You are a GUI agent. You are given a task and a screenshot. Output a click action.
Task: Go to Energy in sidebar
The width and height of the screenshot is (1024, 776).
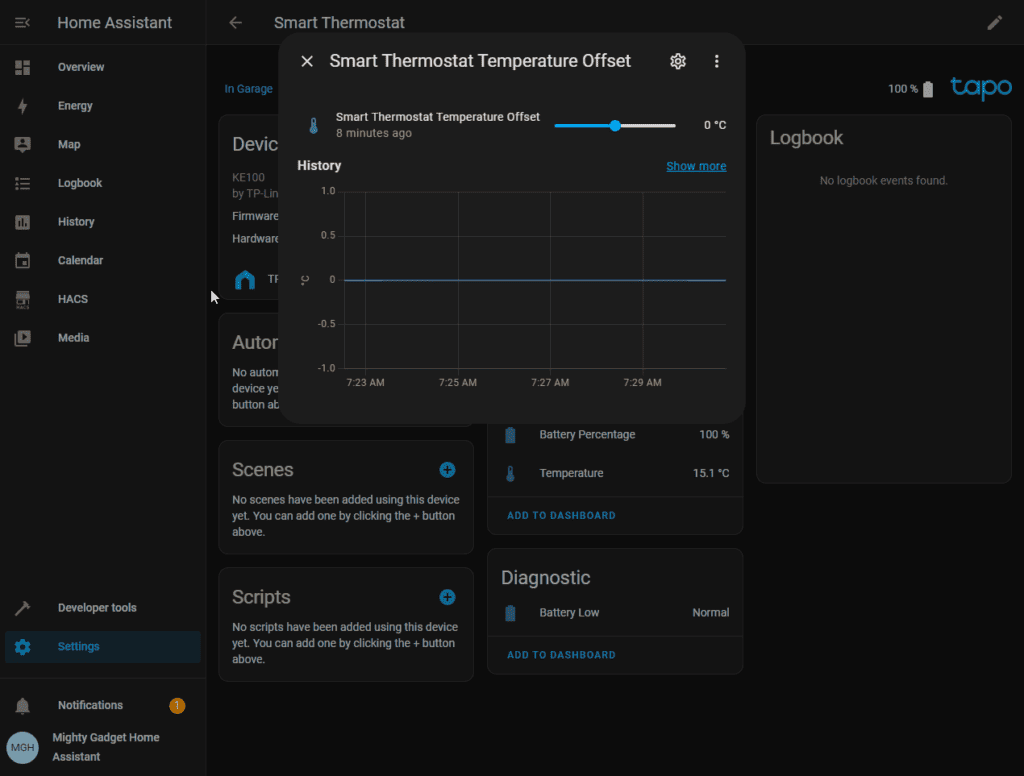pos(75,106)
